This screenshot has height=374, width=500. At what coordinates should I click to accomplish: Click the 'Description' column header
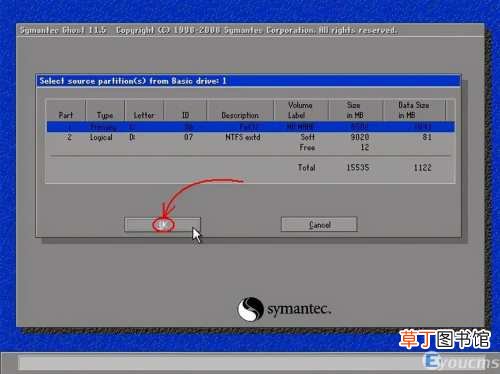[240, 115]
